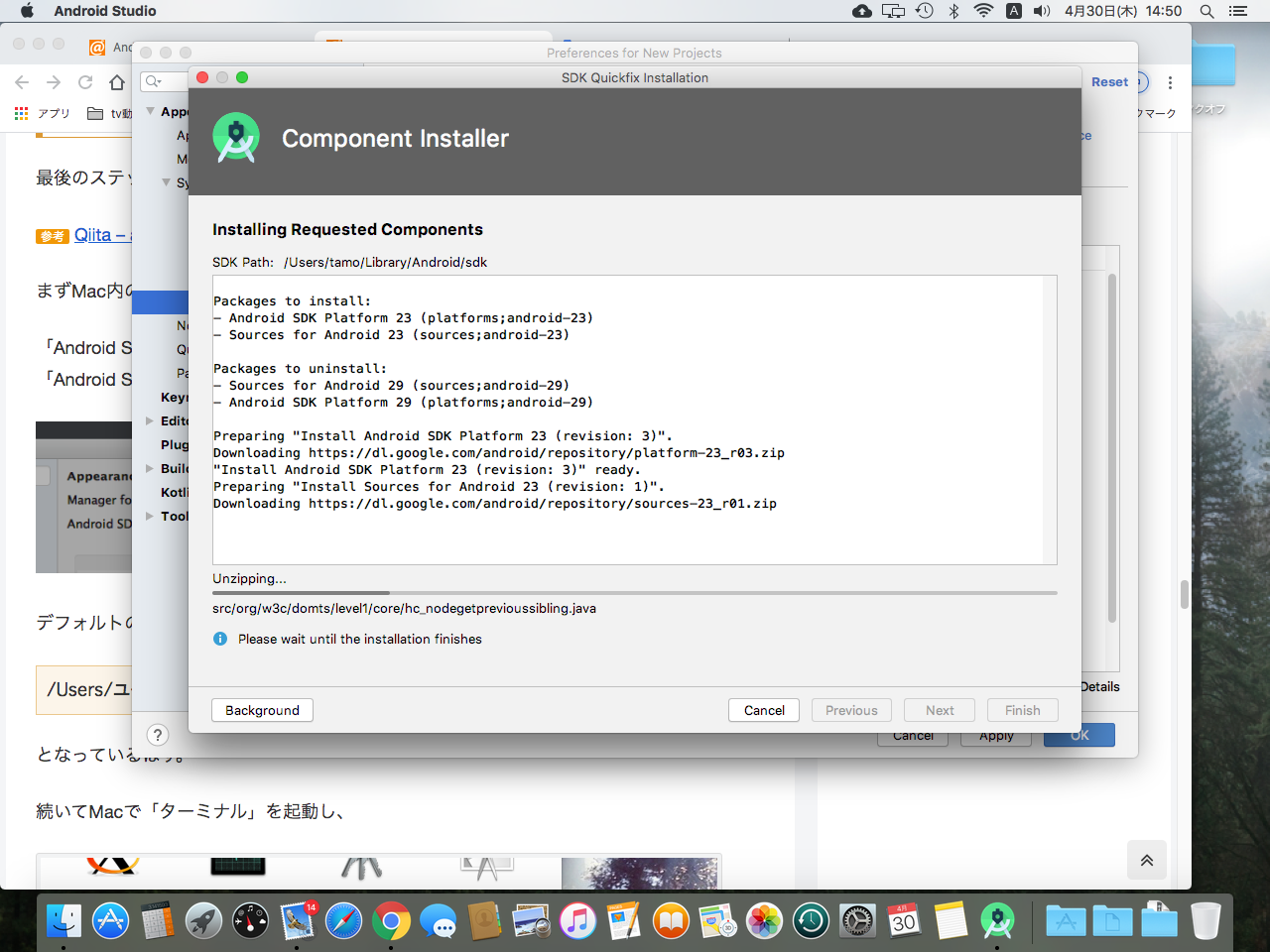Screen dimensions: 1270x952
Task: Open the Android Studio menu
Action: (104, 11)
